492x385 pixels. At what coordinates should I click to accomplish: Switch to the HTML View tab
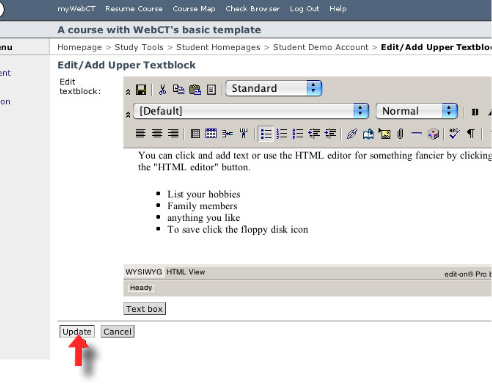click(186, 272)
